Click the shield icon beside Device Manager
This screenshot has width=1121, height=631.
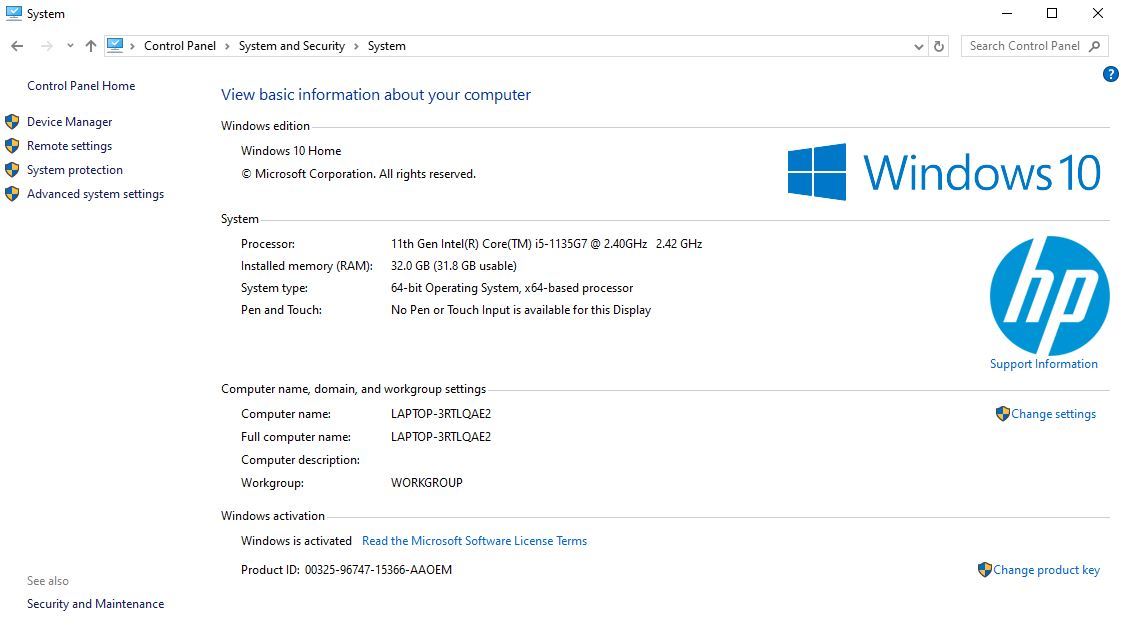[12, 121]
